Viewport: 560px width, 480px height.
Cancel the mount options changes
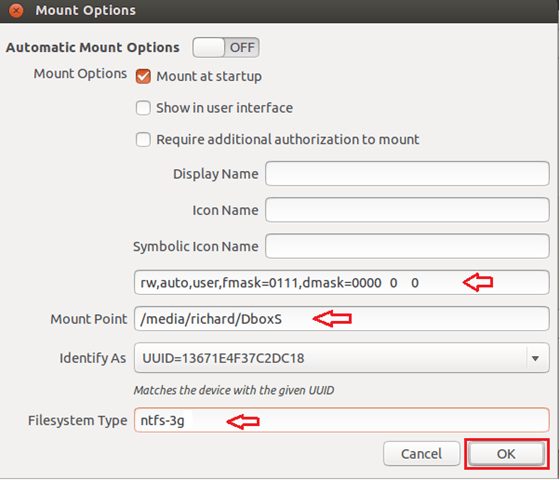(x=421, y=454)
